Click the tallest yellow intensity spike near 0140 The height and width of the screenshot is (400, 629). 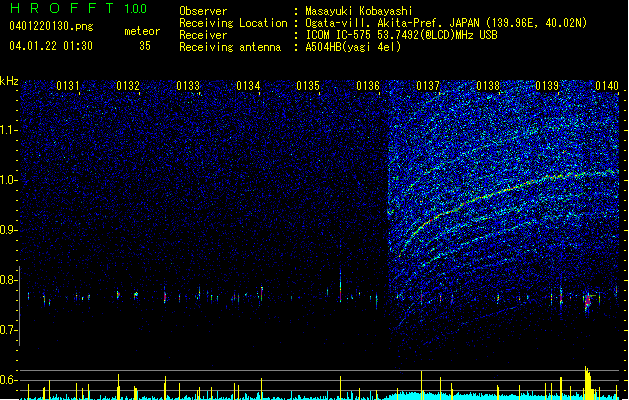588,382
